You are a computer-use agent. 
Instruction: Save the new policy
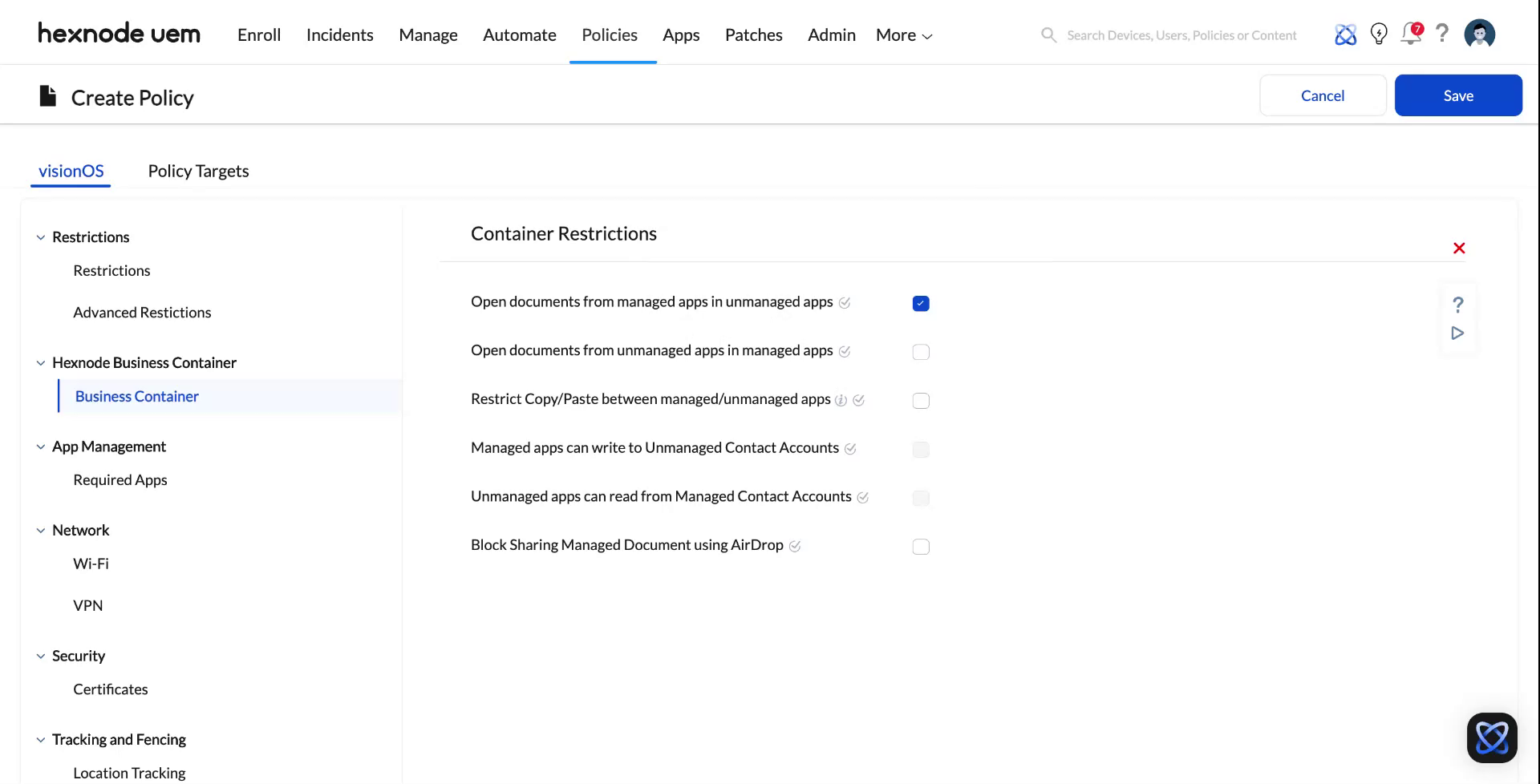(x=1458, y=95)
